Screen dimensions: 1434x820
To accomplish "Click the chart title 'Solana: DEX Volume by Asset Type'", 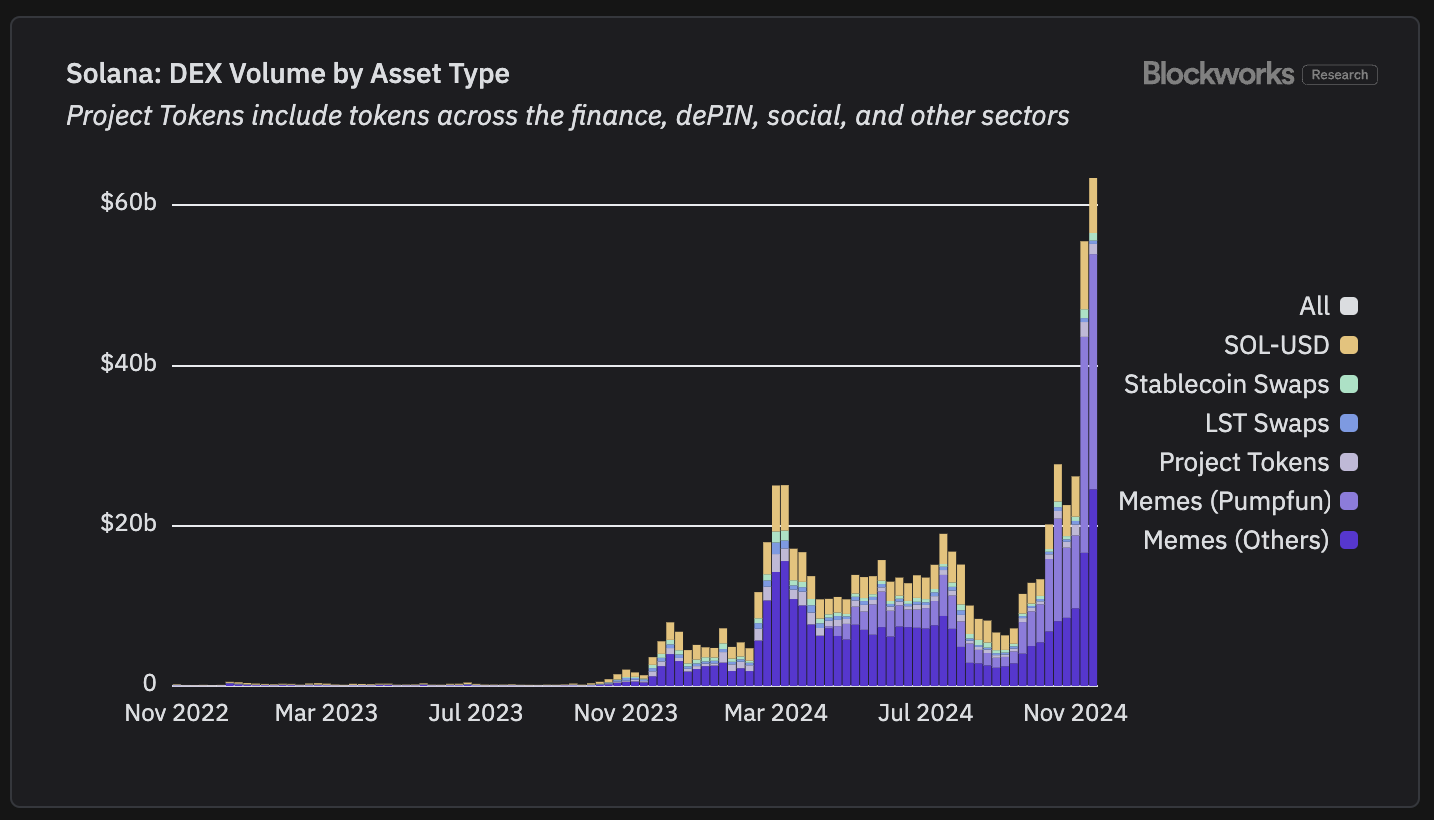I will click(288, 74).
